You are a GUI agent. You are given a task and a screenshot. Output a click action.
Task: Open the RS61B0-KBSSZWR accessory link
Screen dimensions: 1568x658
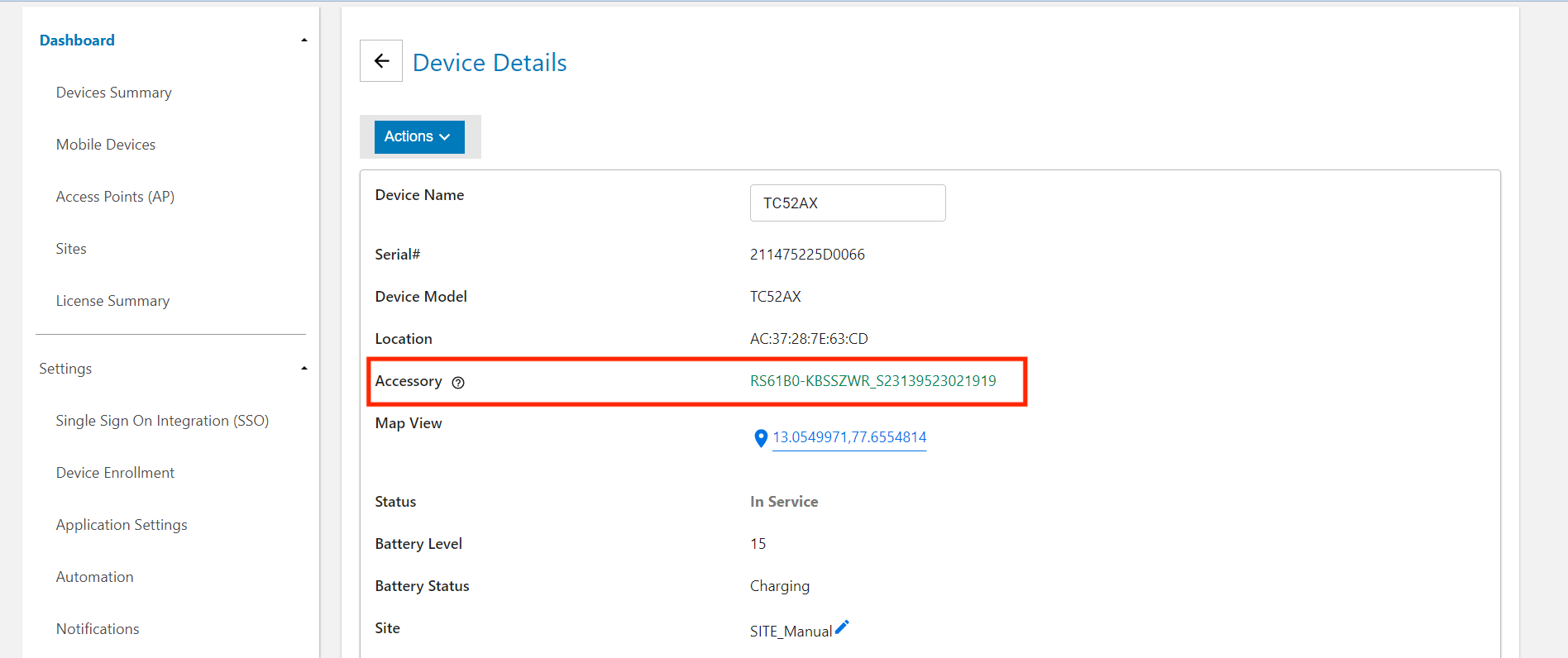click(x=872, y=381)
